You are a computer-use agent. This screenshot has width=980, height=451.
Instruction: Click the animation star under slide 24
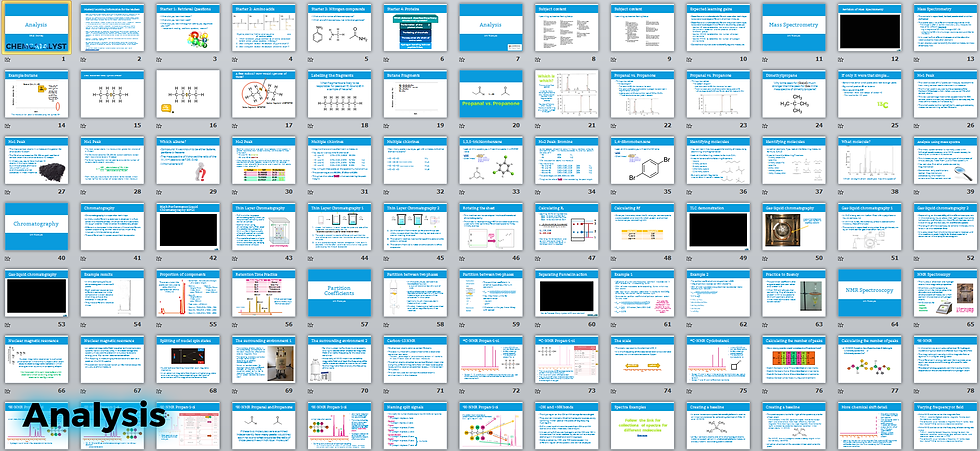tap(766, 125)
